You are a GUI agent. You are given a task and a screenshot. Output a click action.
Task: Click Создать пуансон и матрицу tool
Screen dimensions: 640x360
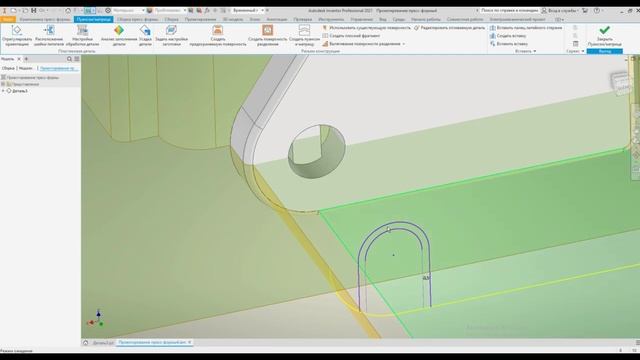(304, 35)
